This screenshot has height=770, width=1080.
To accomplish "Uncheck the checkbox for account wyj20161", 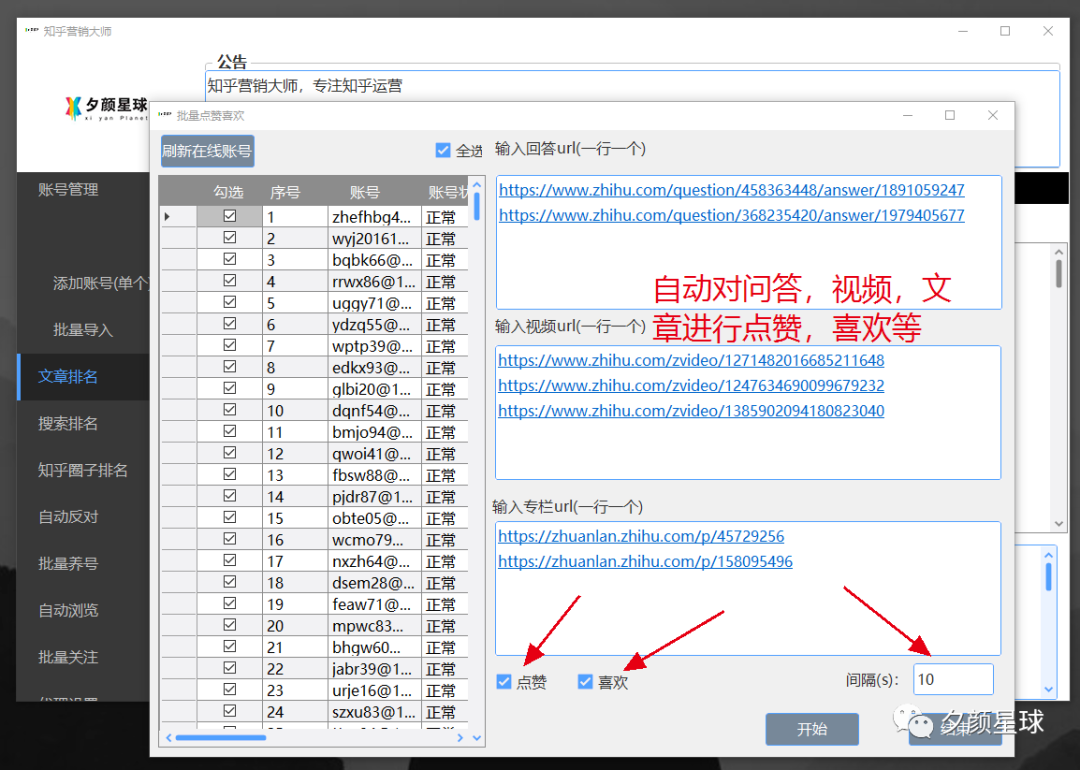I will 229,238.
